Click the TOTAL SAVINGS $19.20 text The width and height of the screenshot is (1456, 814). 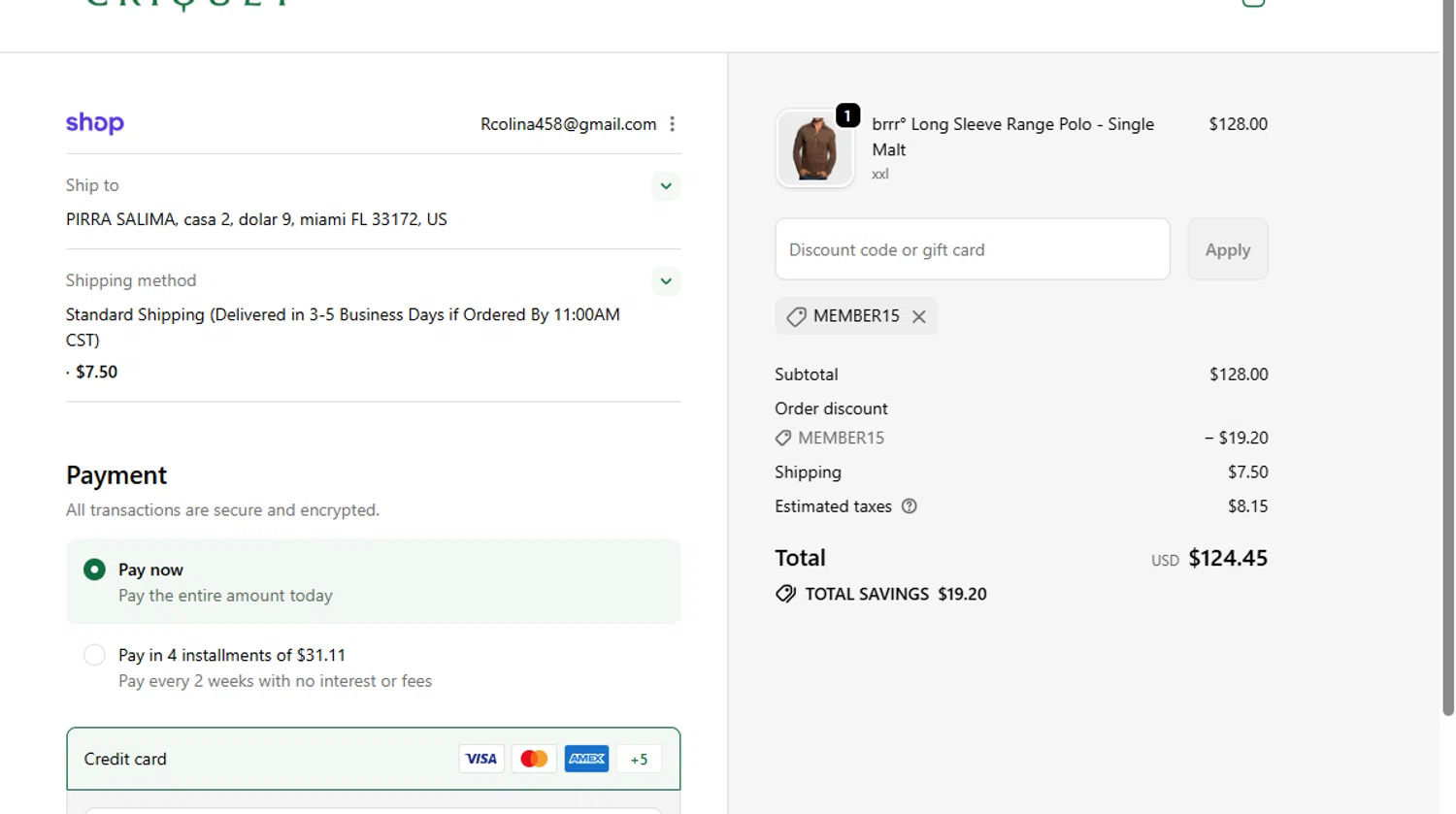(x=896, y=594)
